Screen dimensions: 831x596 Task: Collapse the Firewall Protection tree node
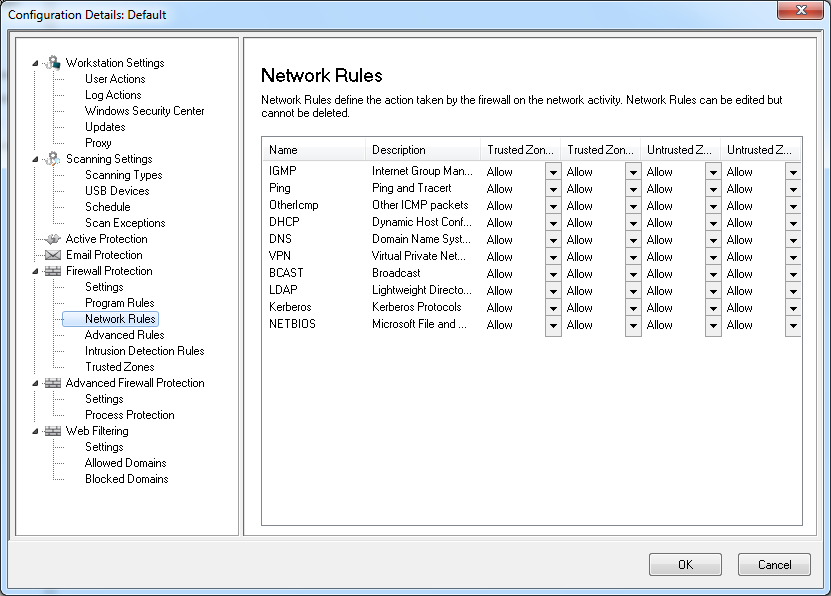[x=36, y=271]
